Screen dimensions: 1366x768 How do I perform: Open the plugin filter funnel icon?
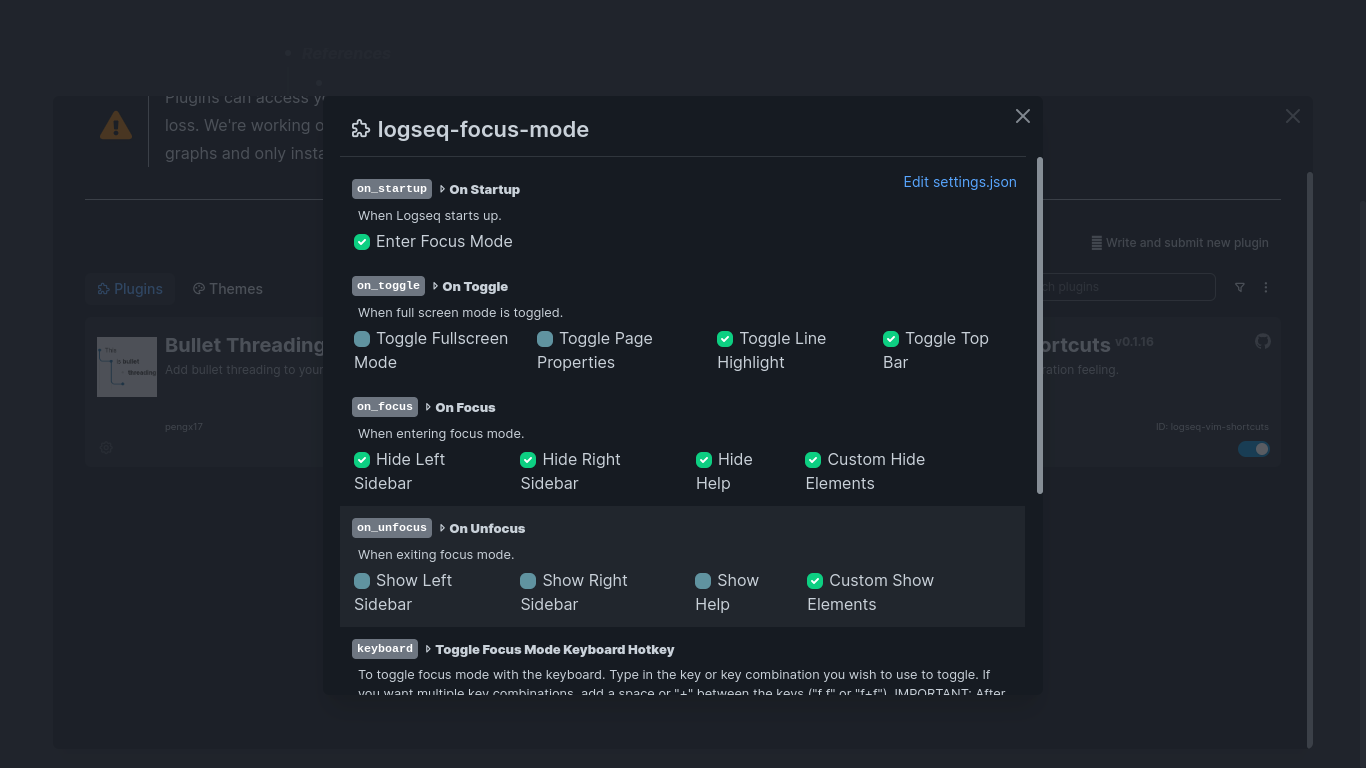pyautogui.click(x=1239, y=287)
